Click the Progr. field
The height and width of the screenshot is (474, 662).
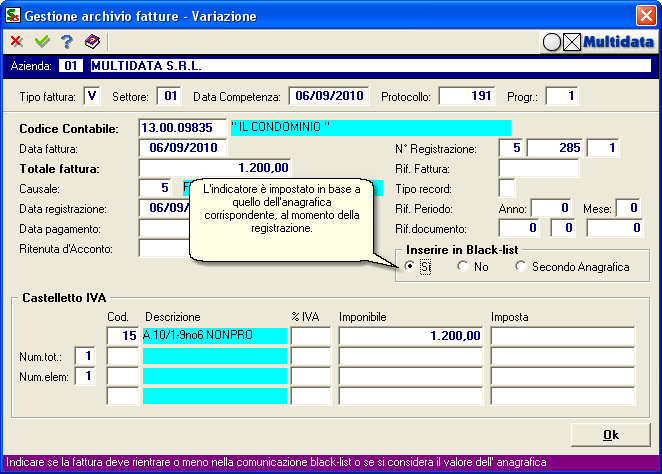562,96
